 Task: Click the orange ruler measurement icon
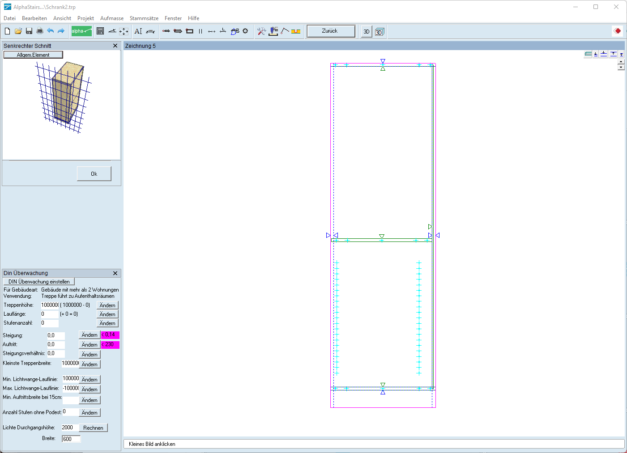click(x=296, y=31)
